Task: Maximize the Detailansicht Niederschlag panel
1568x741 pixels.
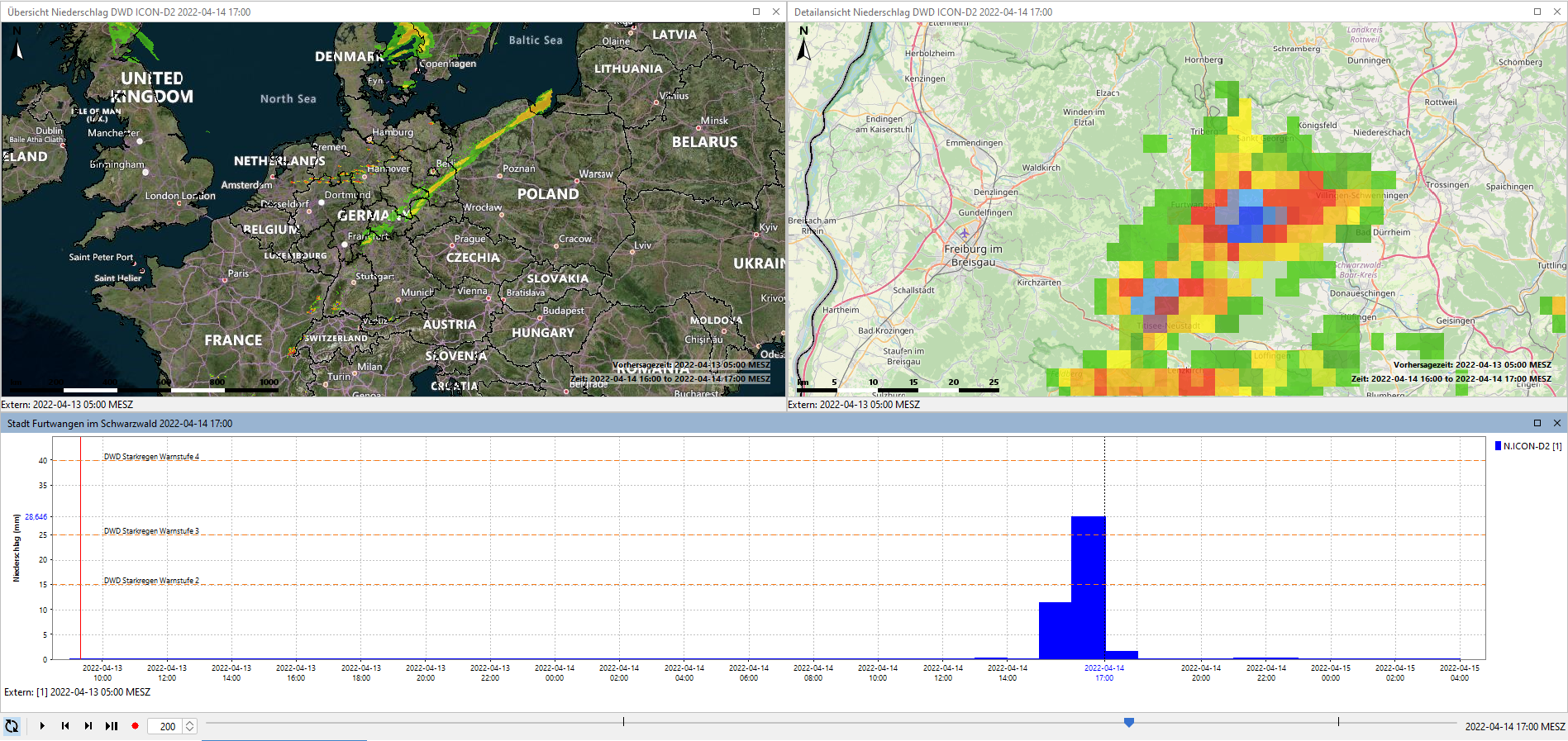Action: pyautogui.click(x=1537, y=12)
